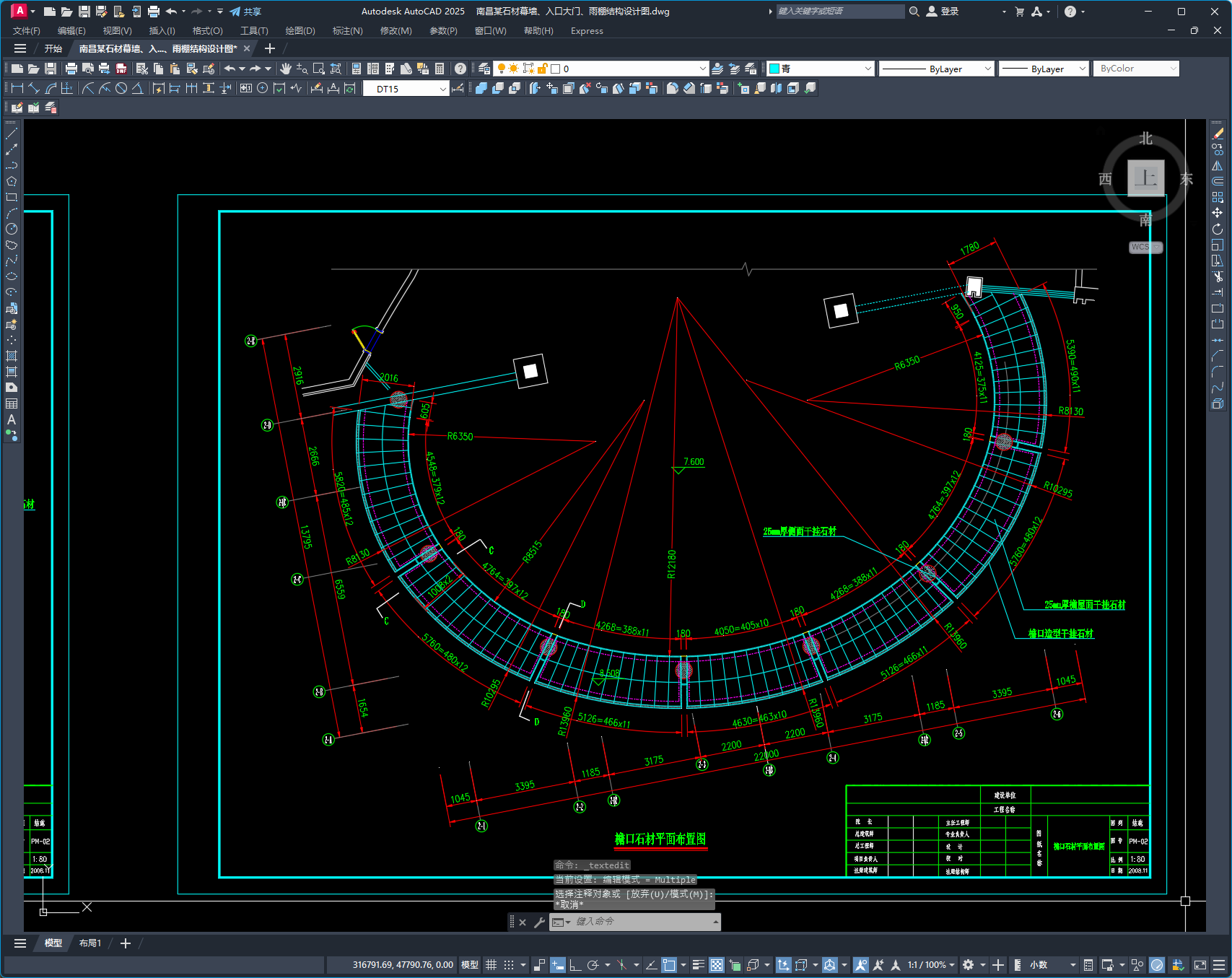Image resolution: width=1232 pixels, height=978 pixels.
Task: Toggle polar tracking in status bar
Action: [593, 965]
